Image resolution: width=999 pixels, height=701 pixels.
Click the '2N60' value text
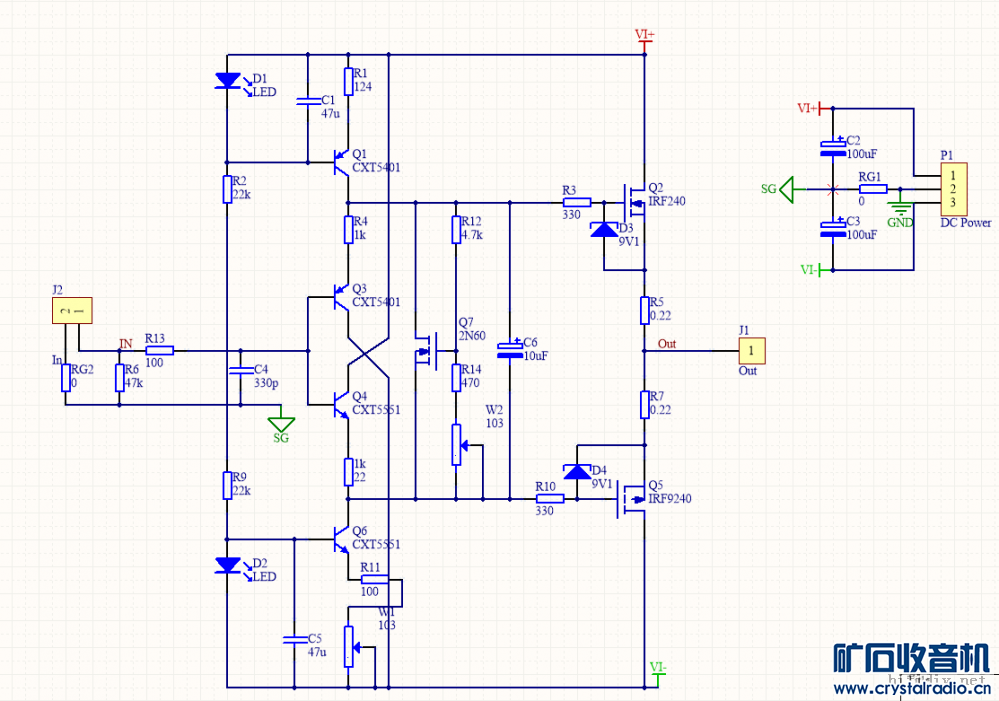coord(471,336)
